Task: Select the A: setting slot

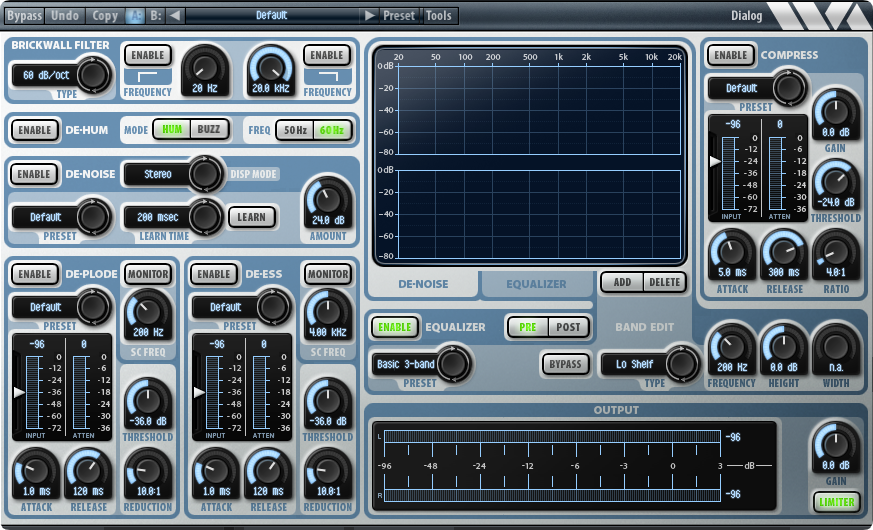Action: click(135, 16)
